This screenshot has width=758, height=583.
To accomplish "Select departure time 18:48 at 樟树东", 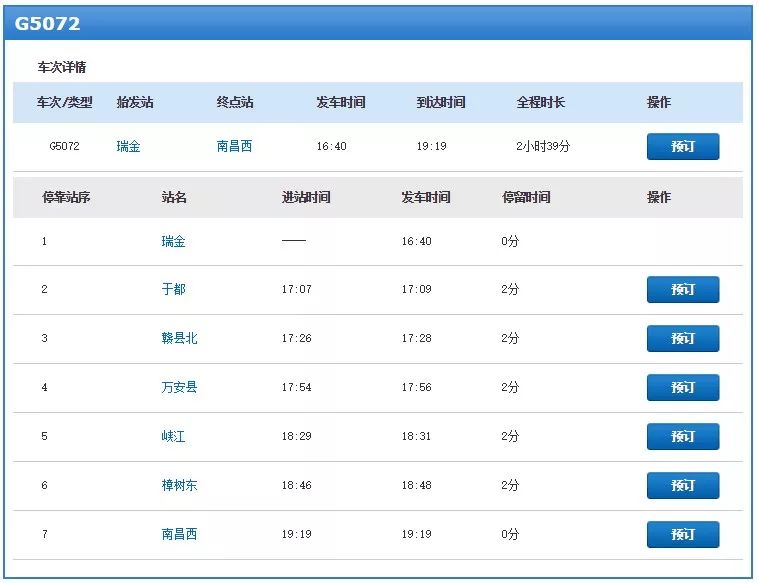I will coord(416,485).
